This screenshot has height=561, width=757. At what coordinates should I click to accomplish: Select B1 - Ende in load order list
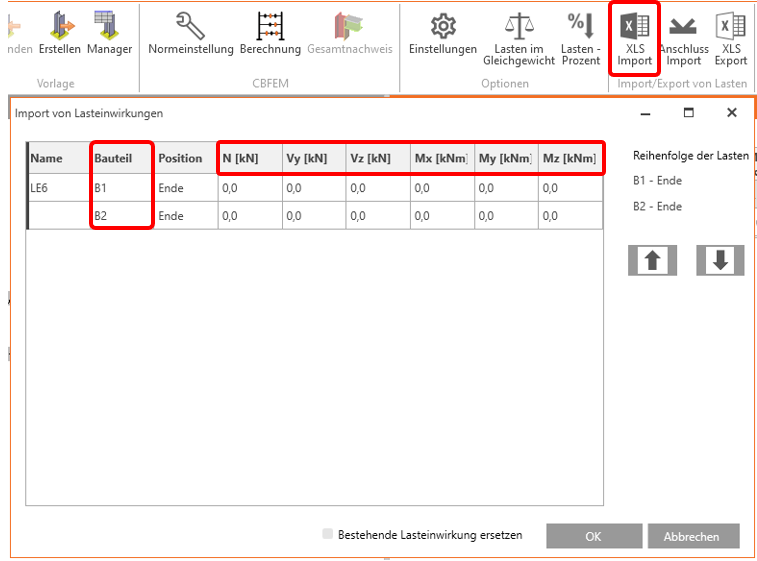coord(658,181)
